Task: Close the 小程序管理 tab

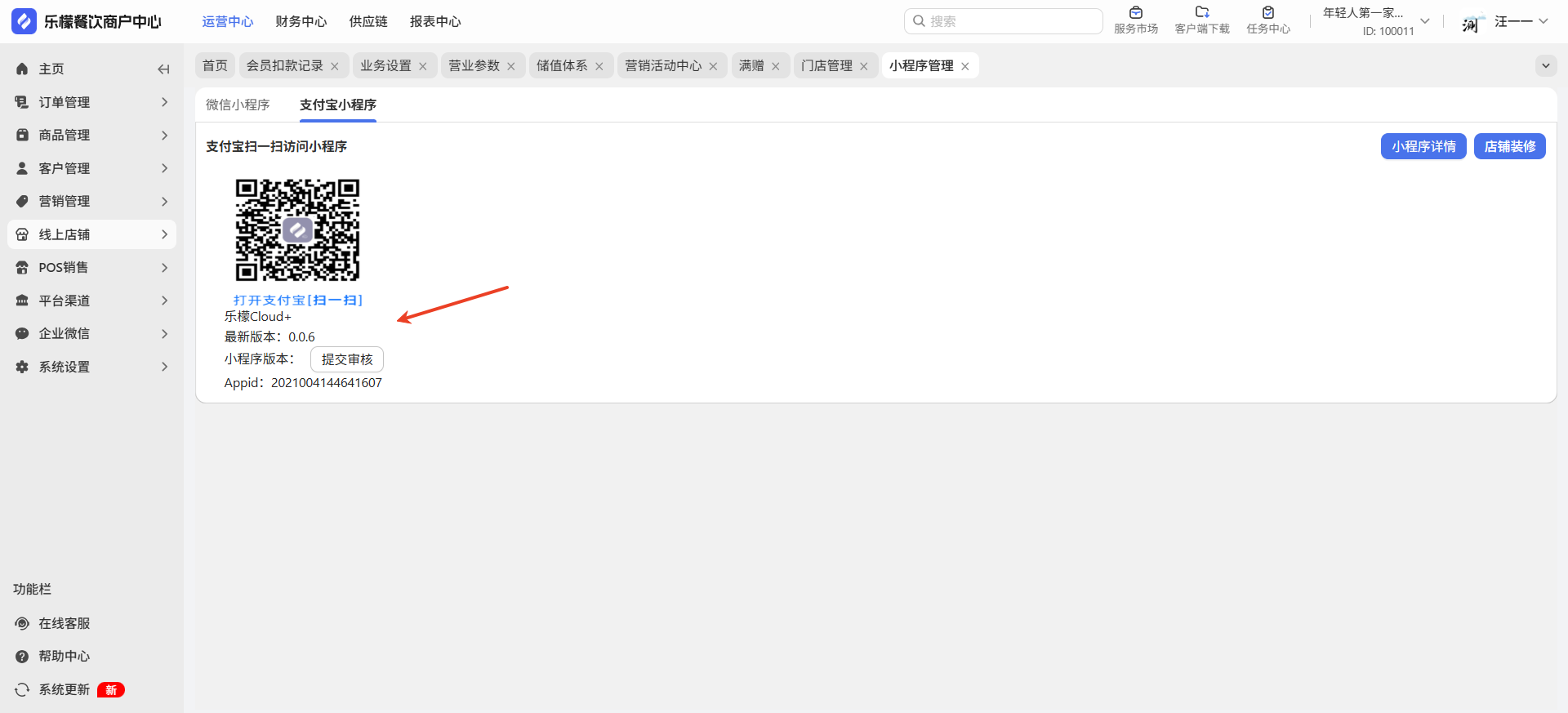Action: click(965, 66)
